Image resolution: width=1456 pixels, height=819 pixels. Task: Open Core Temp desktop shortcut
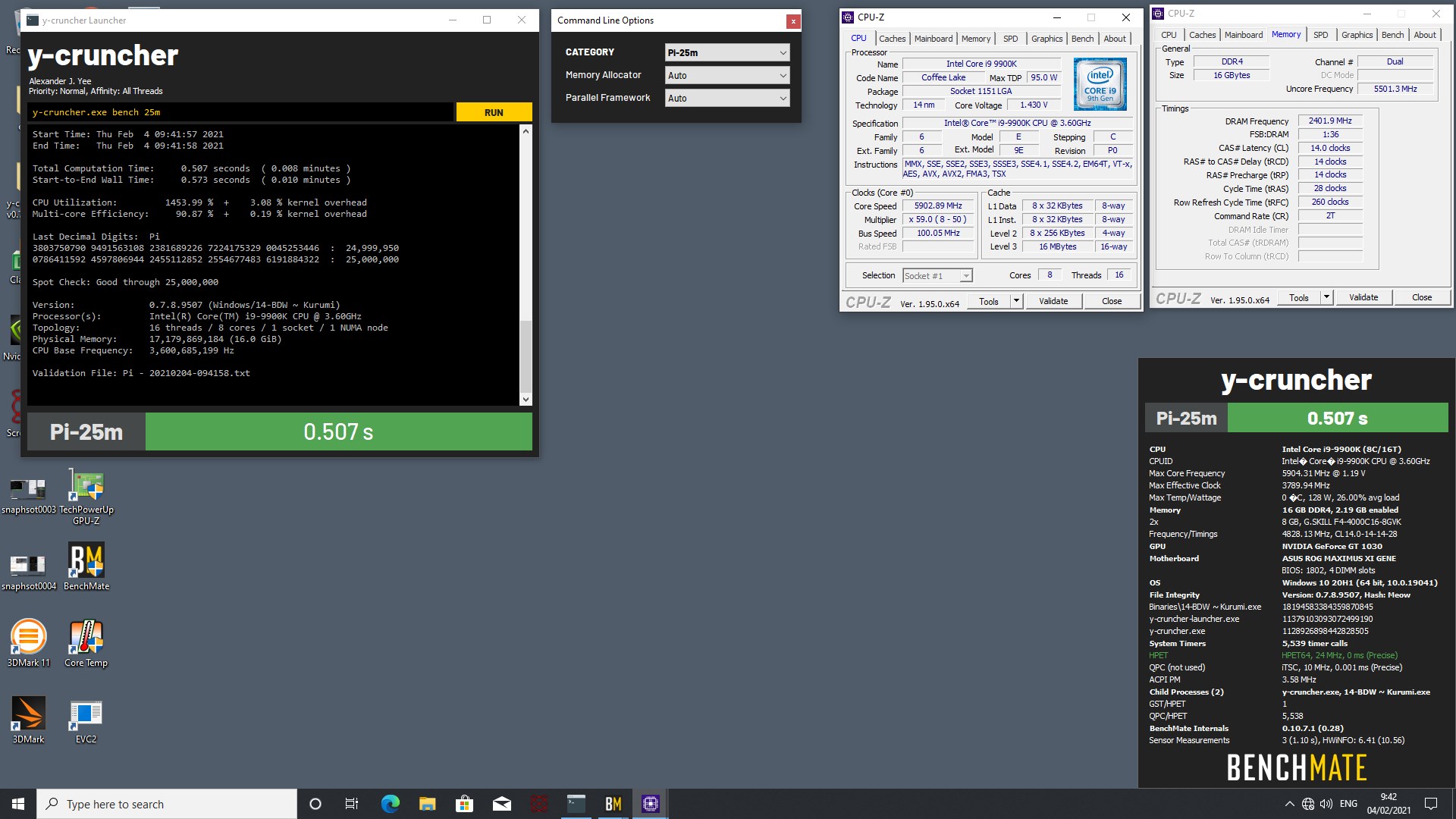click(x=86, y=643)
